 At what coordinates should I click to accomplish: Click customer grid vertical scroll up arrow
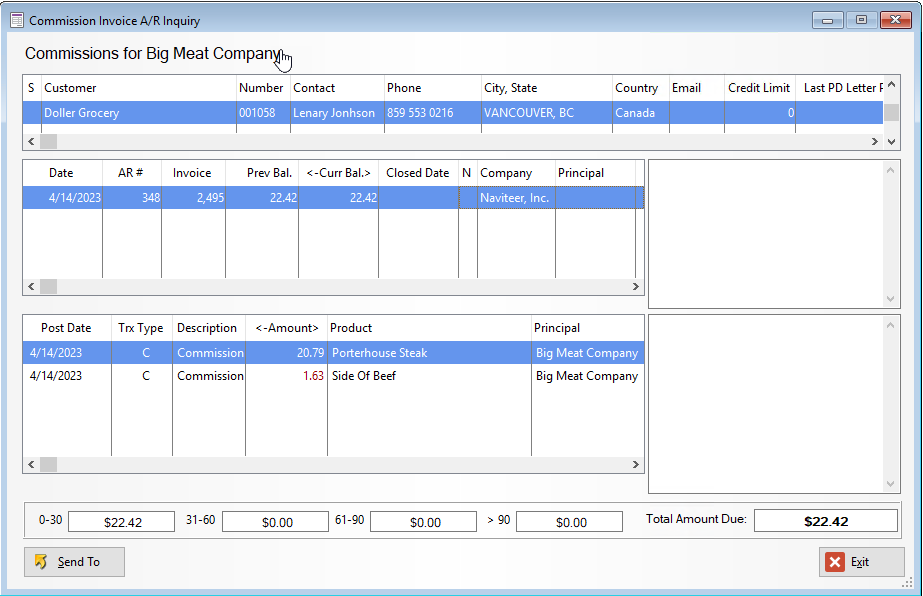[x=891, y=85]
